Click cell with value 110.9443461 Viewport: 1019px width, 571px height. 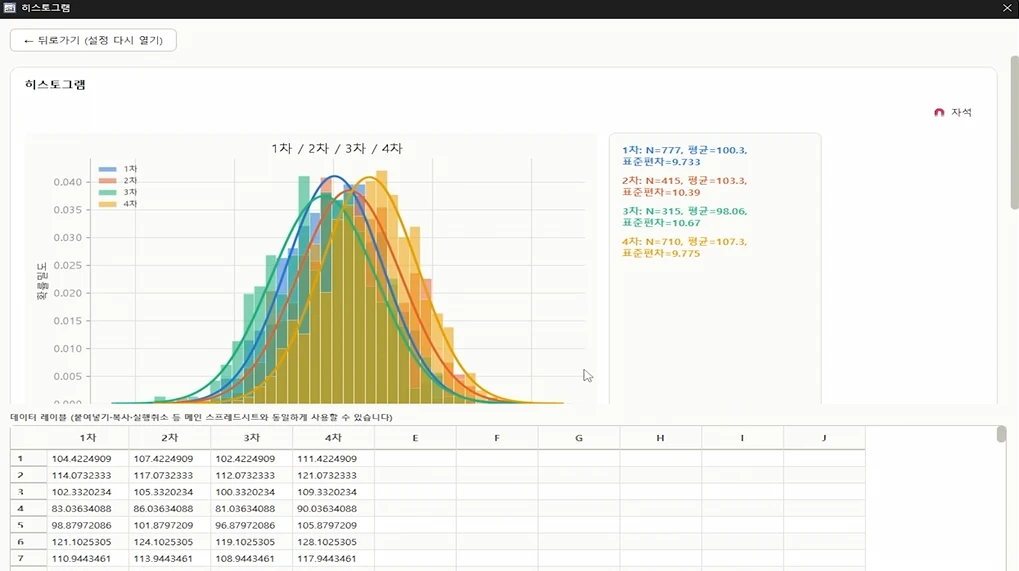(88, 559)
